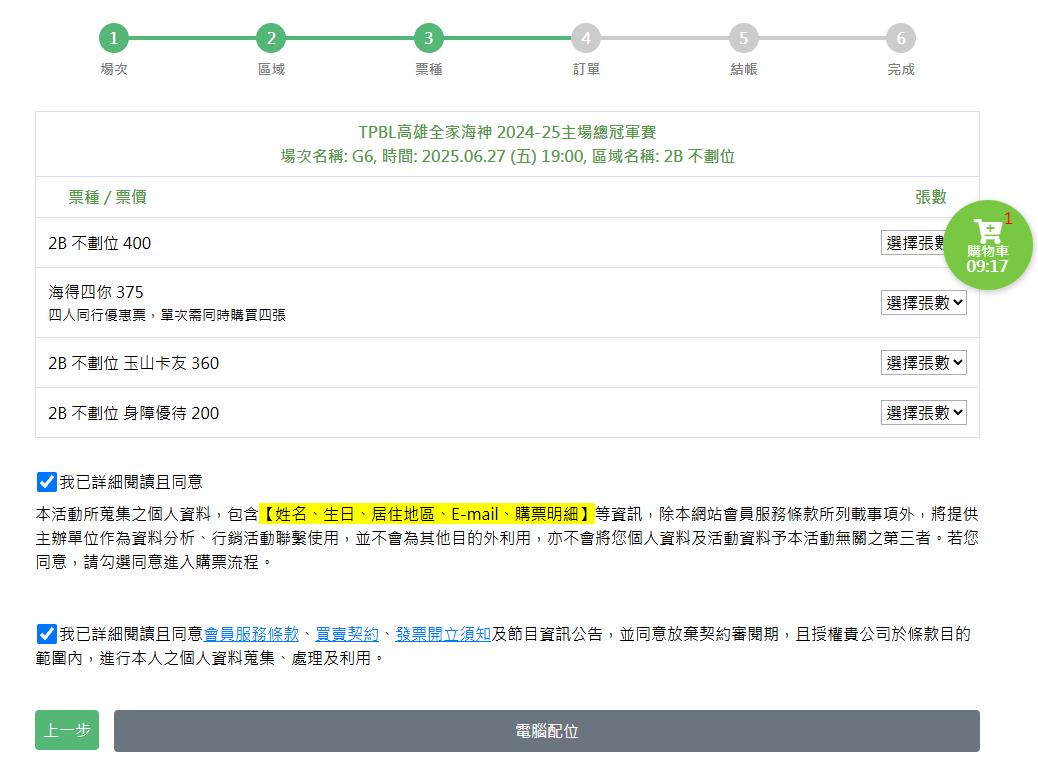Click the 2B 不劃位 身障優待 200 label
The image size is (1038, 771).
tap(133, 414)
